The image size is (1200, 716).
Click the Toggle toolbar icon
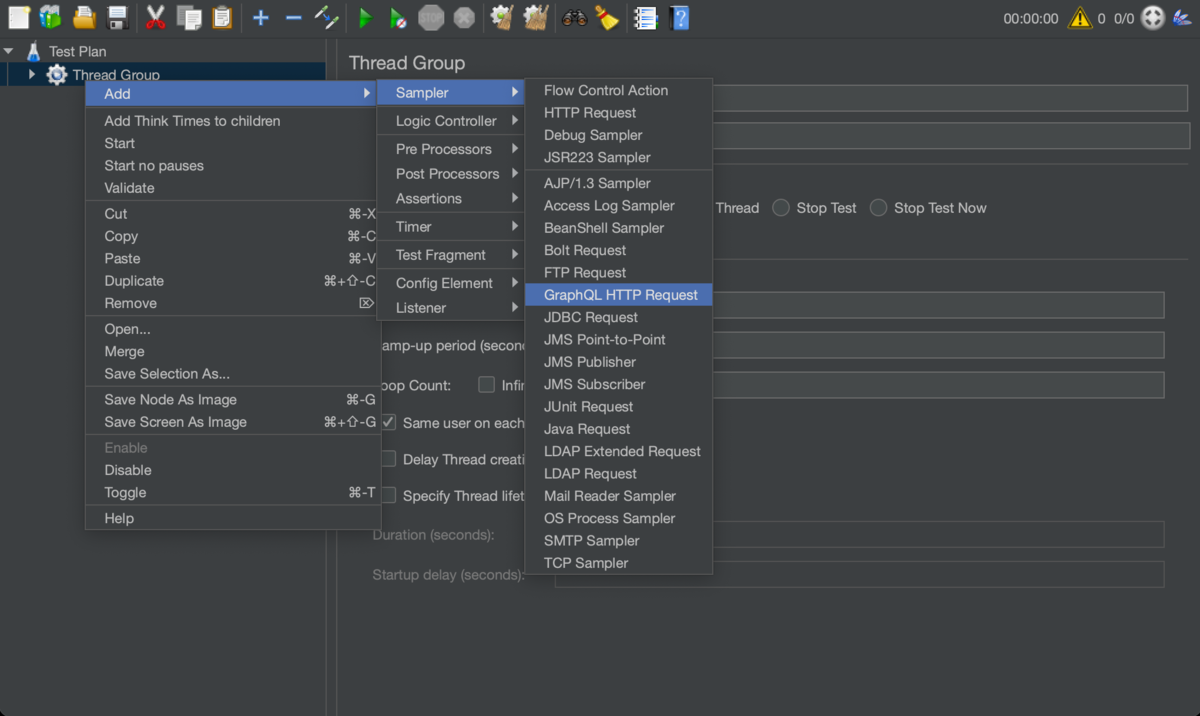click(326, 17)
